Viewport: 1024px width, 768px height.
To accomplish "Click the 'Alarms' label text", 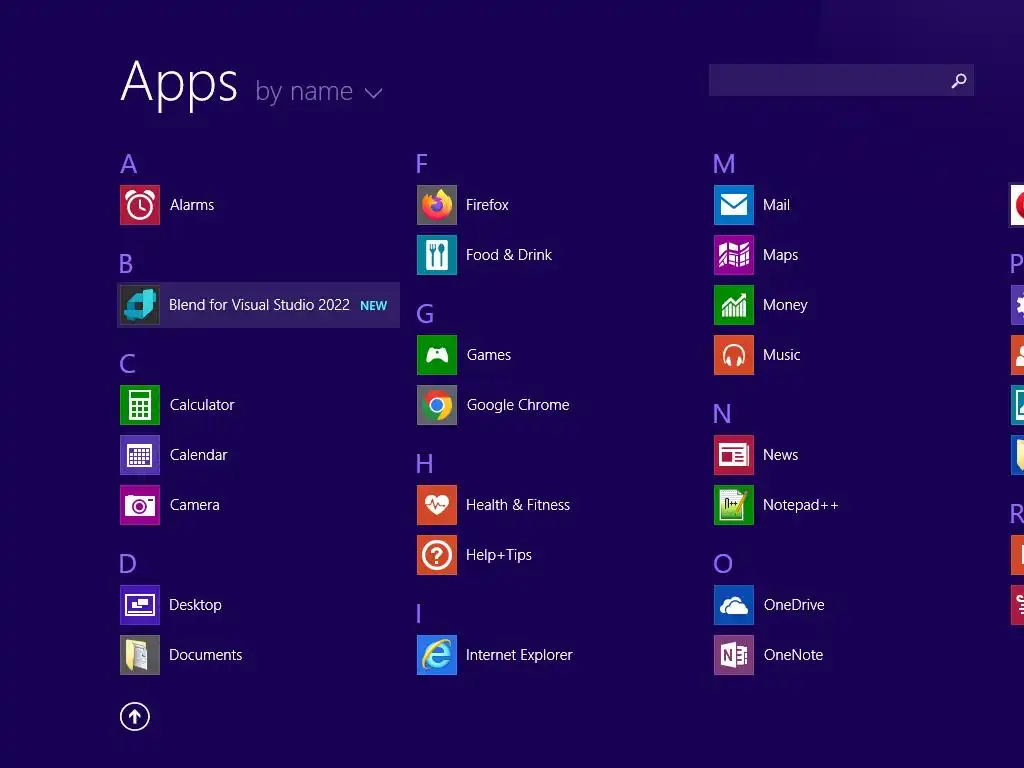I will point(192,205).
